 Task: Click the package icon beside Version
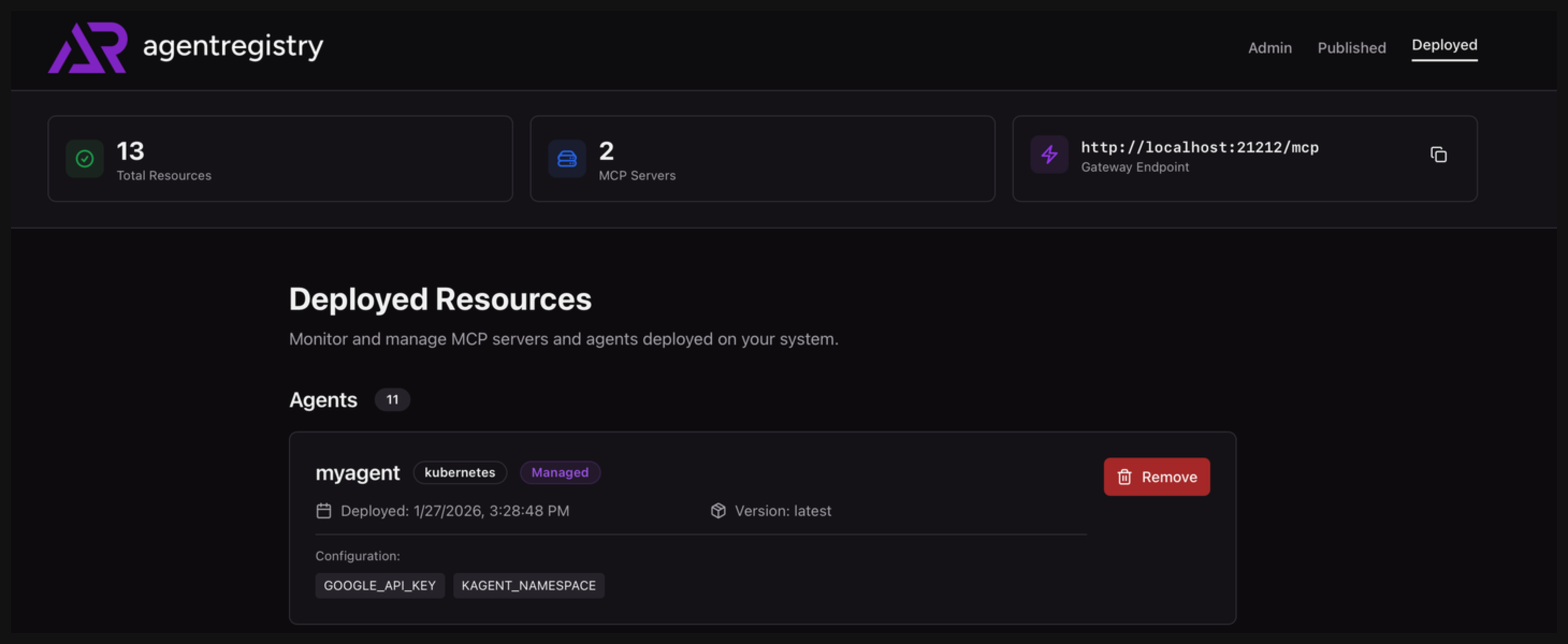coord(718,511)
